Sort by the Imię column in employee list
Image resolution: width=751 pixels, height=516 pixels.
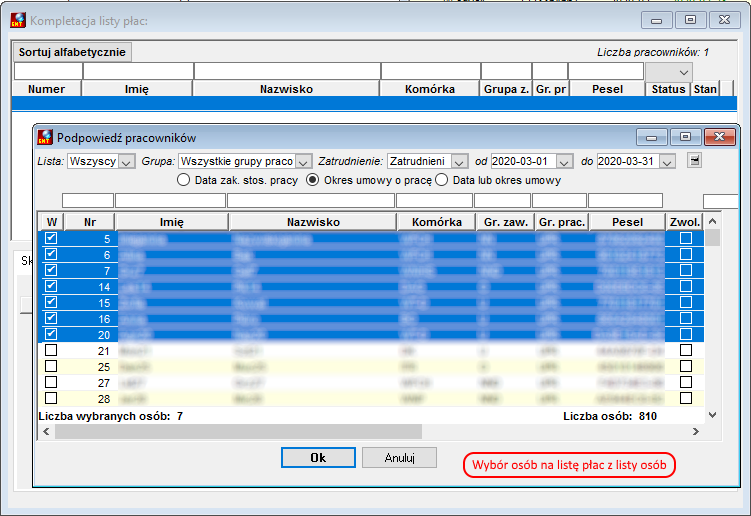(172, 222)
